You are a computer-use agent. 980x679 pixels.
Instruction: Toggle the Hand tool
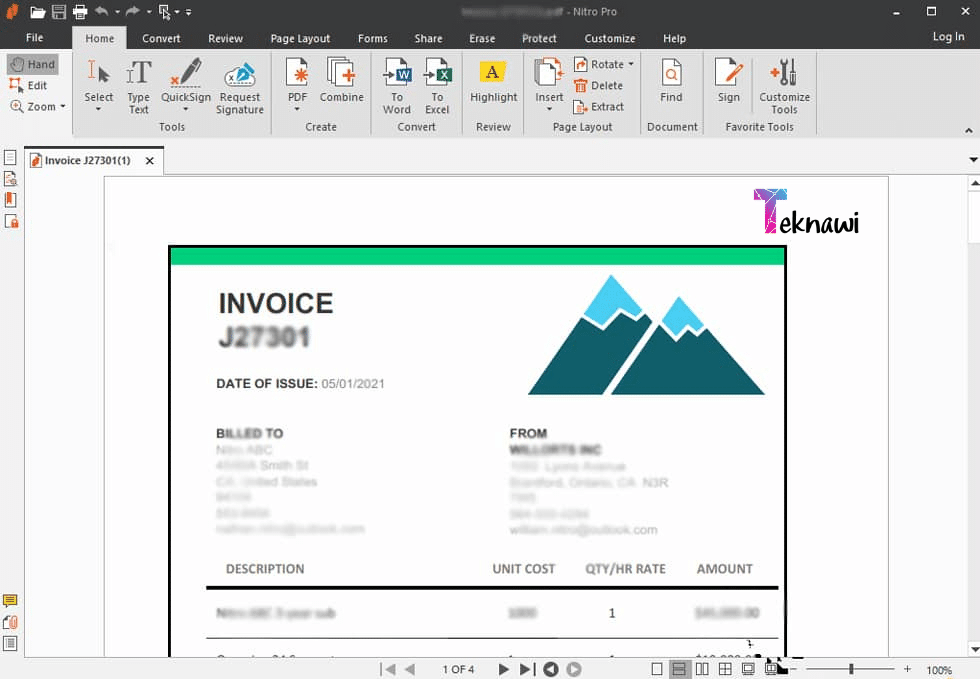click(32, 64)
